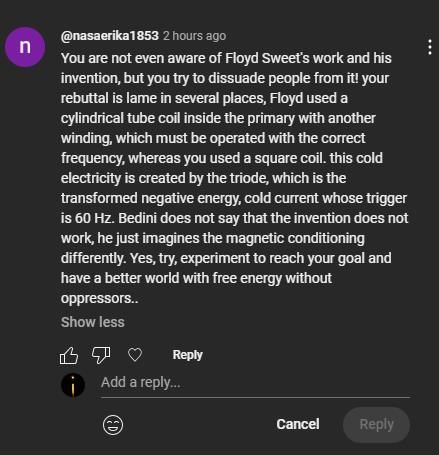The height and width of the screenshot is (455, 439).
Task: Click the '60 Hz' text in the comment
Action: (x=95, y=218)
